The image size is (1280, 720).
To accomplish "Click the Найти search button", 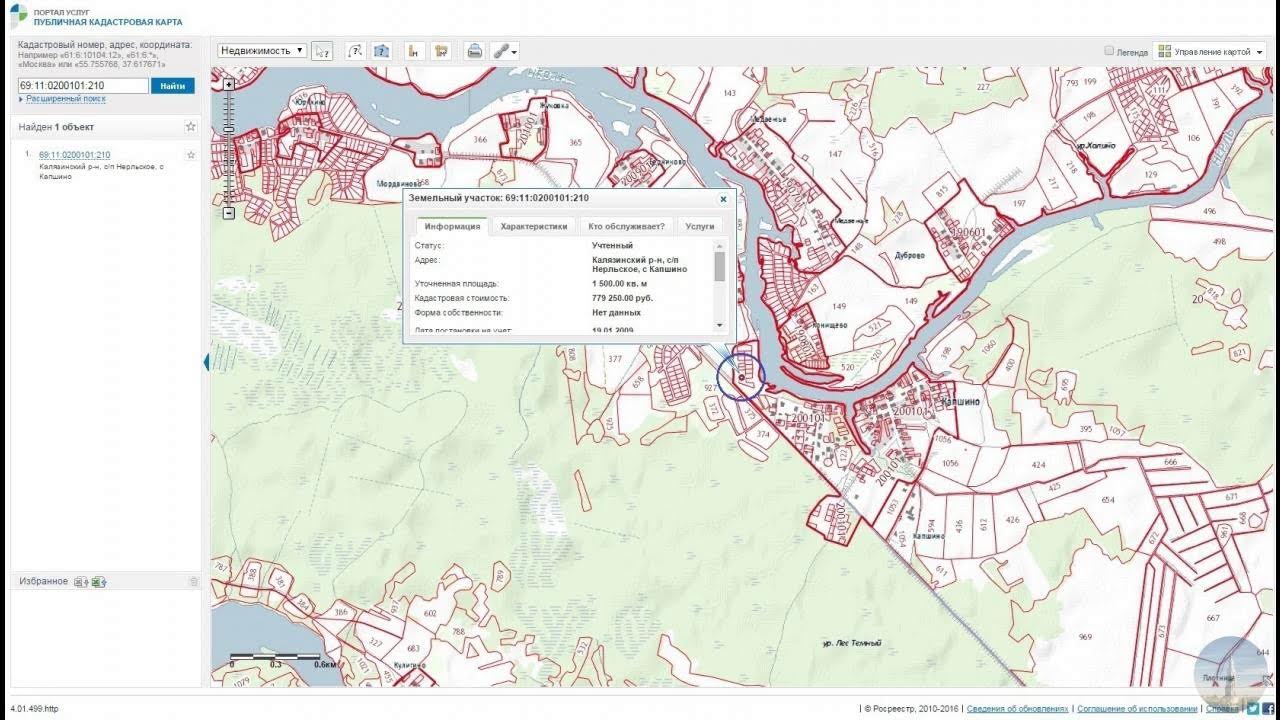I will (x=172, y=86).
